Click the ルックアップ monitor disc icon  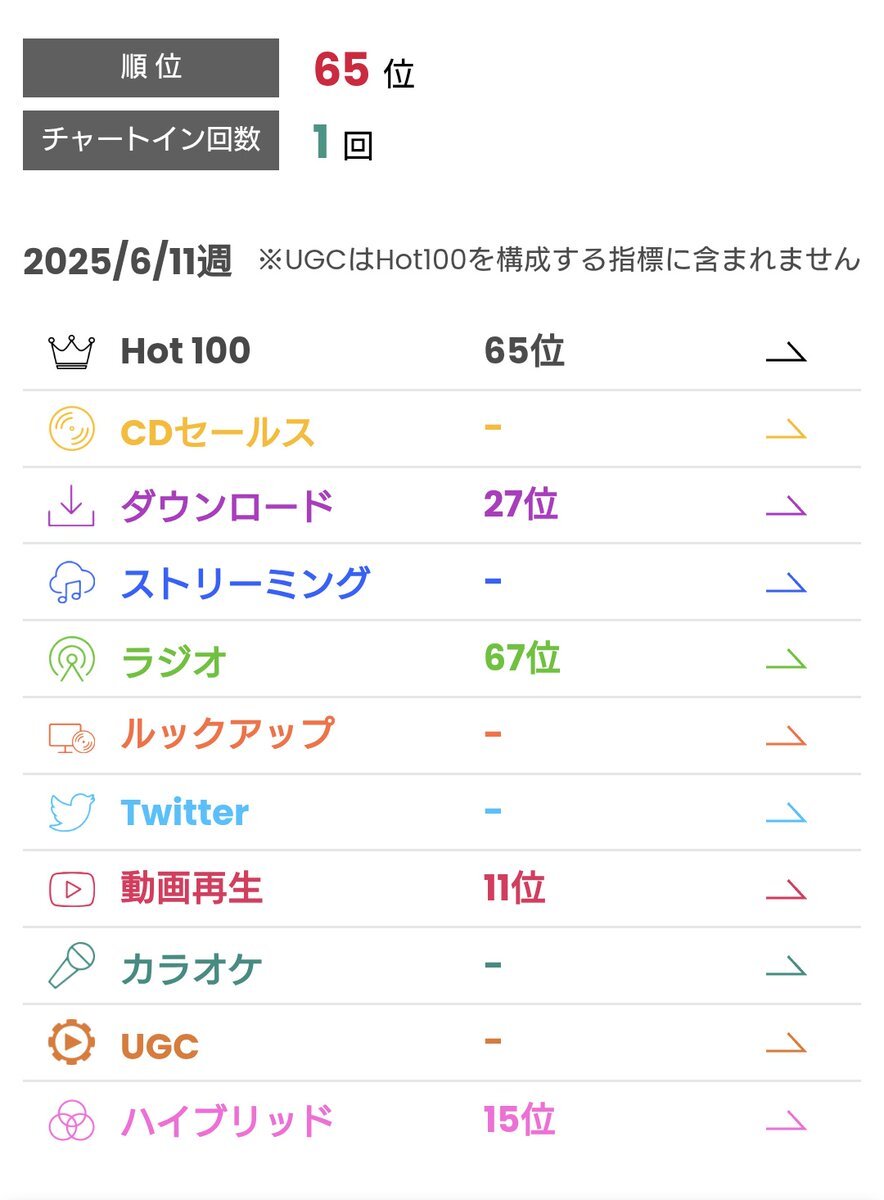pyautogui.click(x=72, y=737)
